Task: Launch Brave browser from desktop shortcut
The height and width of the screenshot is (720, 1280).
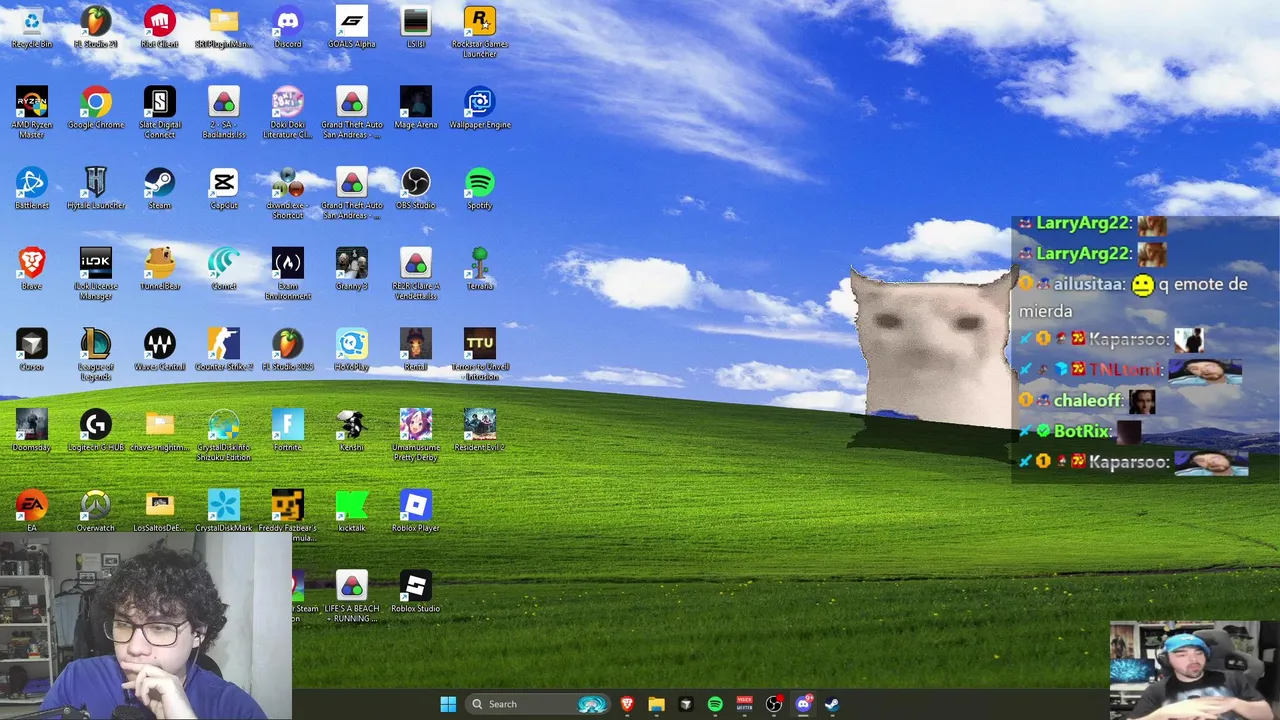Action: click(x=32, y=270)
